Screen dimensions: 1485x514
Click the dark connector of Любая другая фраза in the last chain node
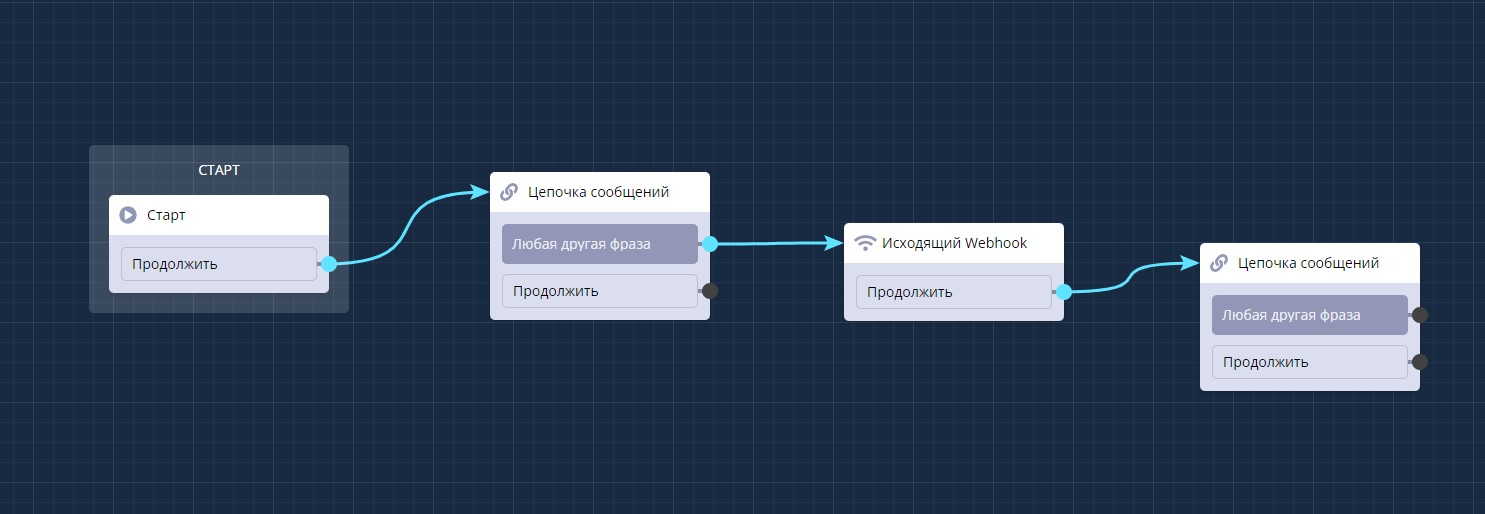(1419, 315)
